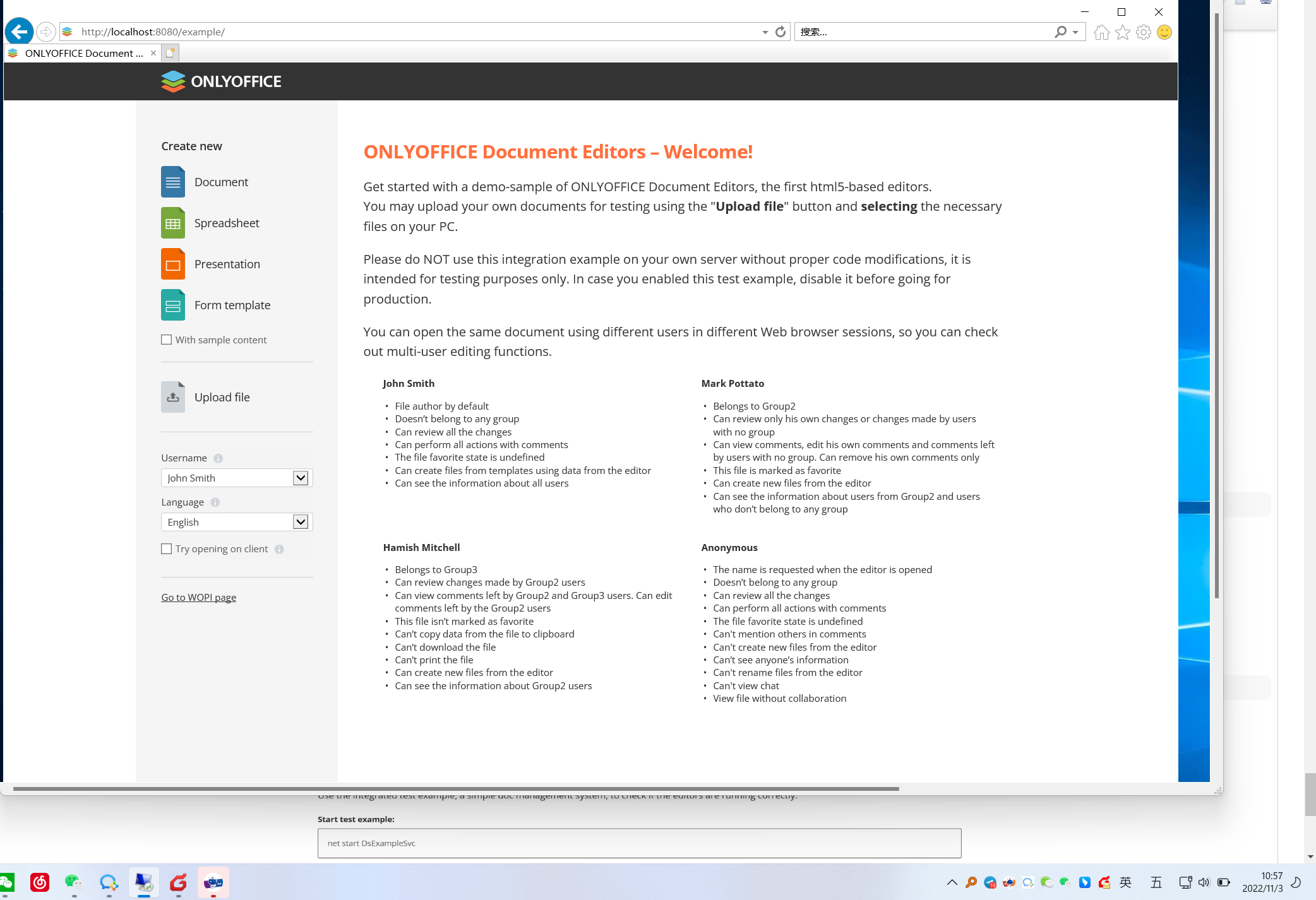
Task: Click the Upload file label
Action: [x=222, y=397]
